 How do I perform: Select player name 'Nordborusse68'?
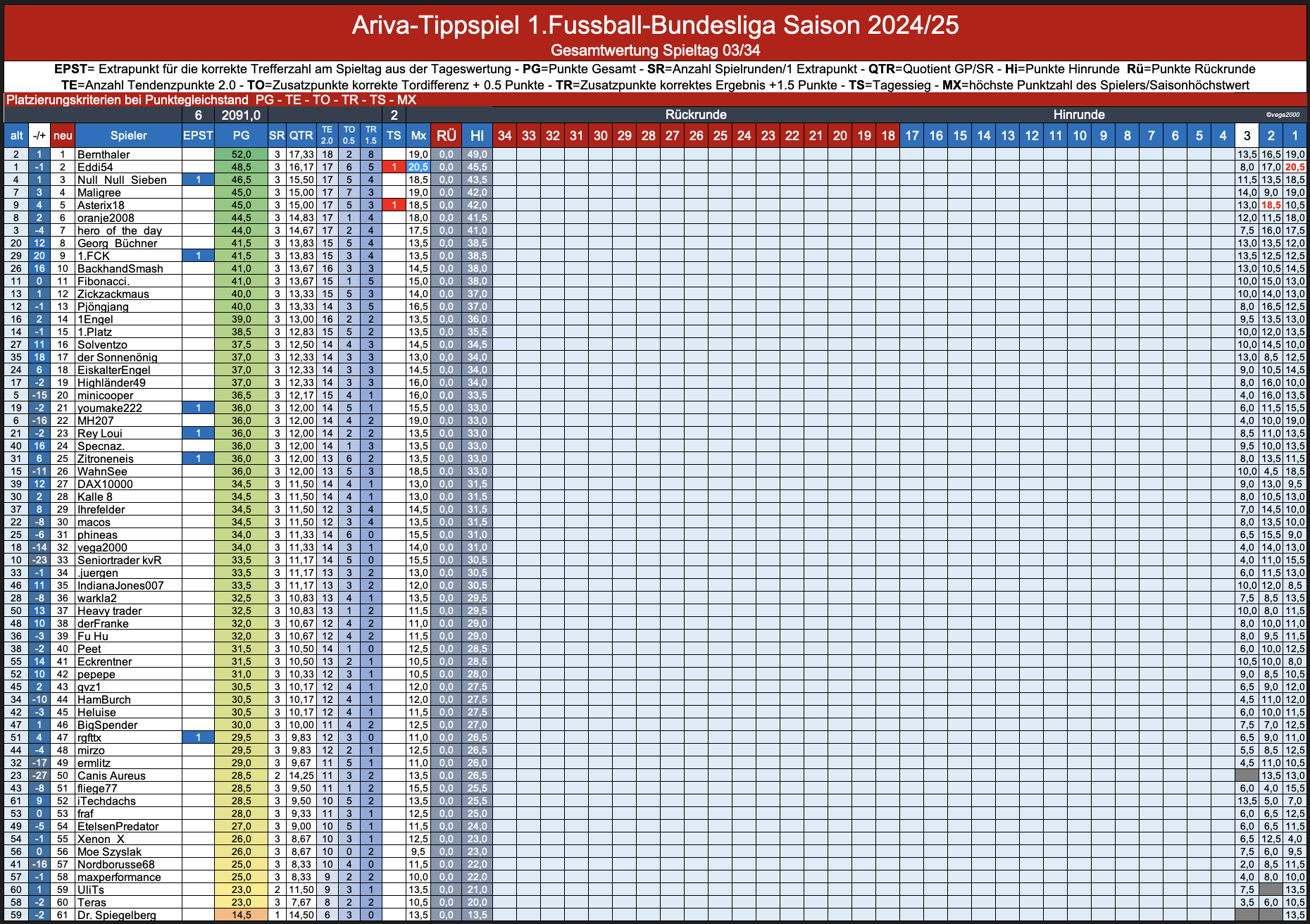116,864
